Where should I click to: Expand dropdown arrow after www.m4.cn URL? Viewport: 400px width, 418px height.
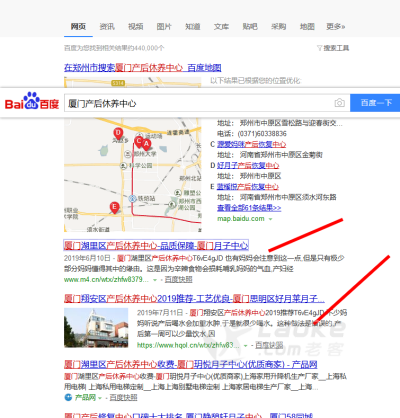(x=155, y=280)
